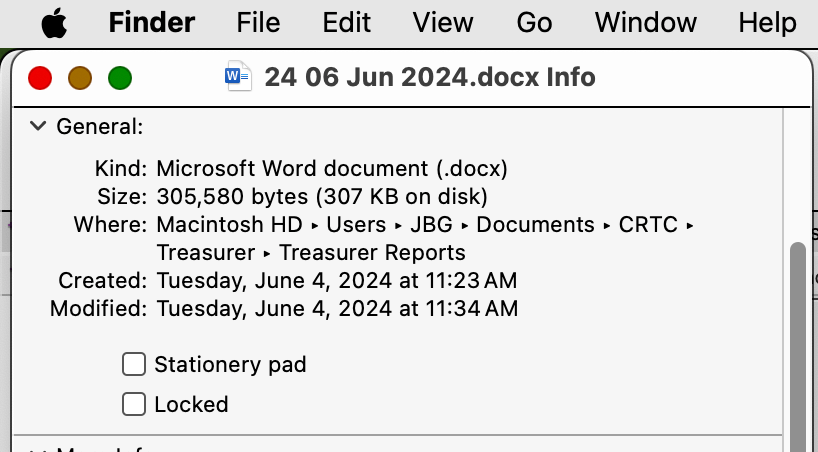
Task: Click the green zoom window button
Action: (x=120, y=77)
